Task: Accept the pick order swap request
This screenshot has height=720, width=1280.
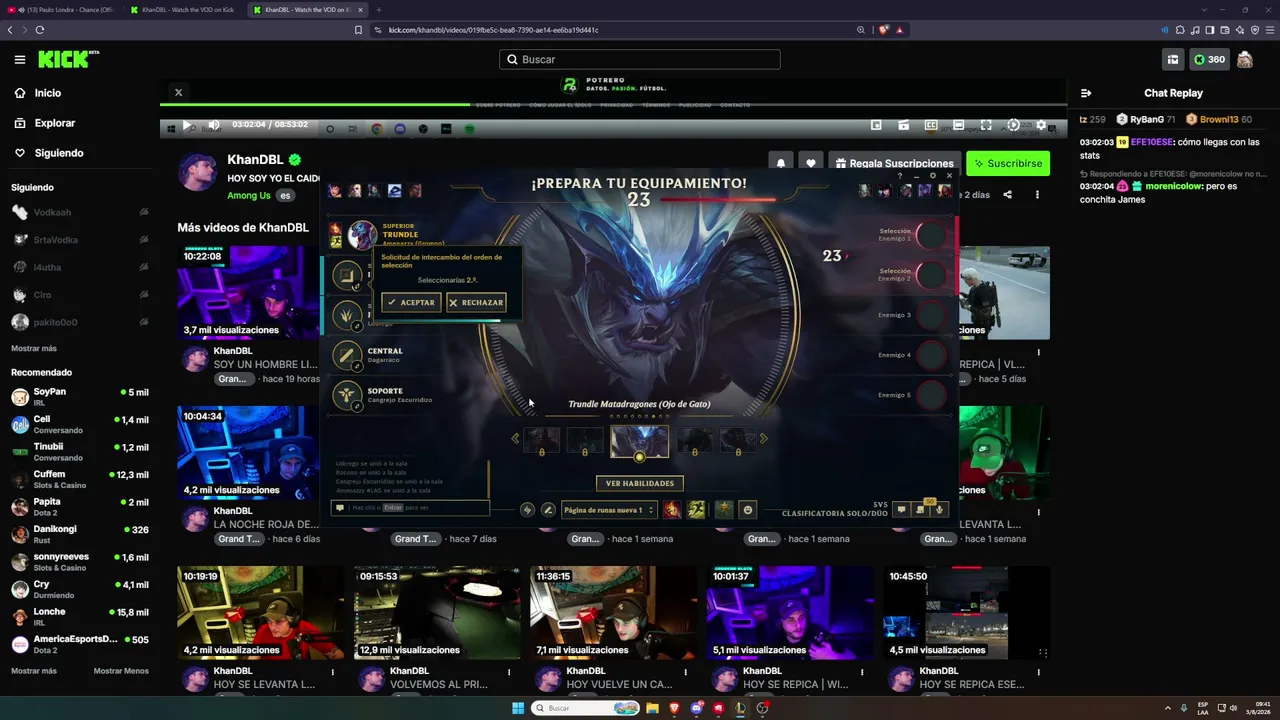Action: coord(412,302)
